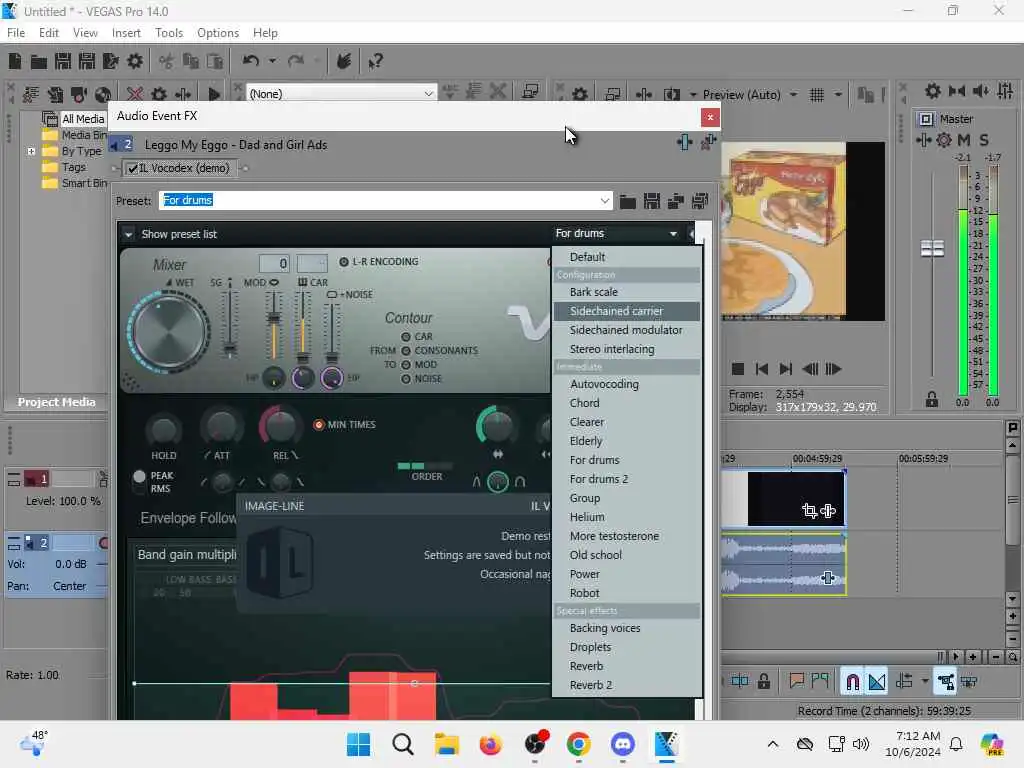Open the File menu
1024x768 pixels.
pyautogui.click(x=16, y=33)
